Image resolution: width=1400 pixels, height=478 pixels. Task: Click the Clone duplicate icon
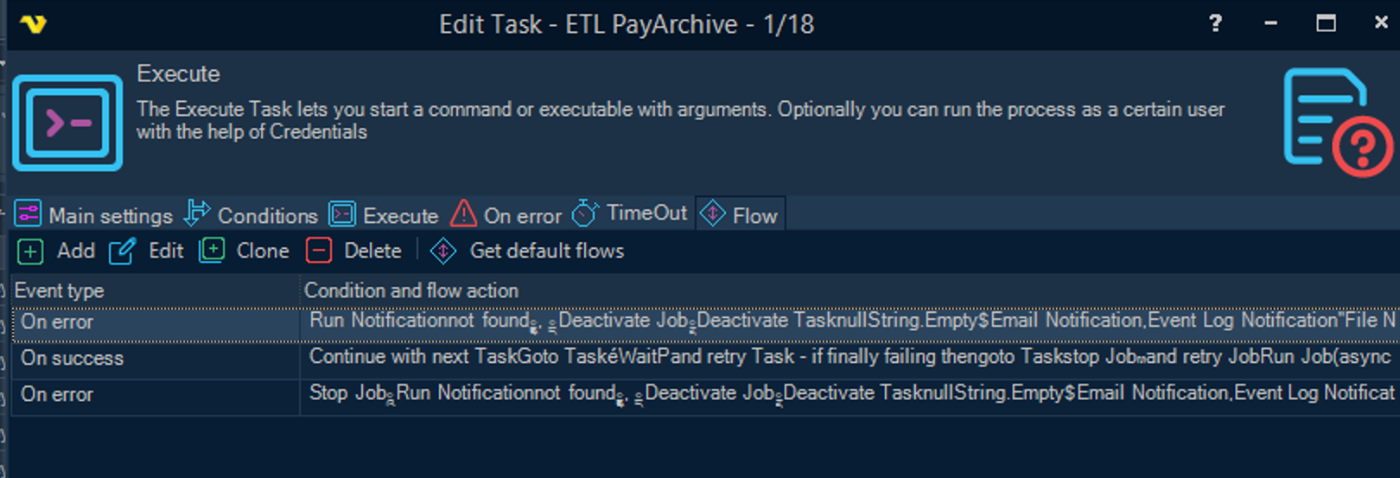tap(212, 251)
